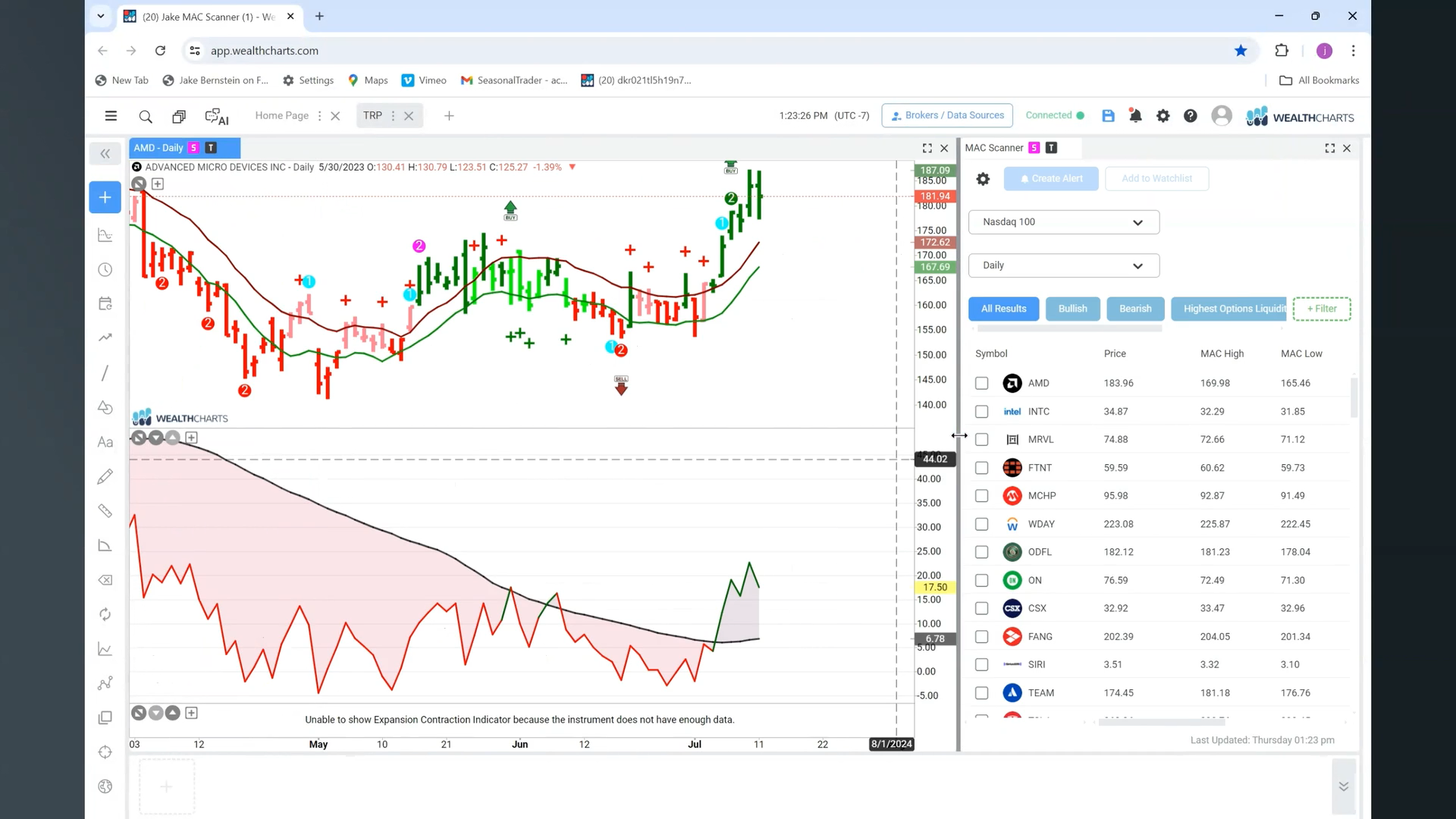Select the chart type tool in sidebar

(105, 235)
